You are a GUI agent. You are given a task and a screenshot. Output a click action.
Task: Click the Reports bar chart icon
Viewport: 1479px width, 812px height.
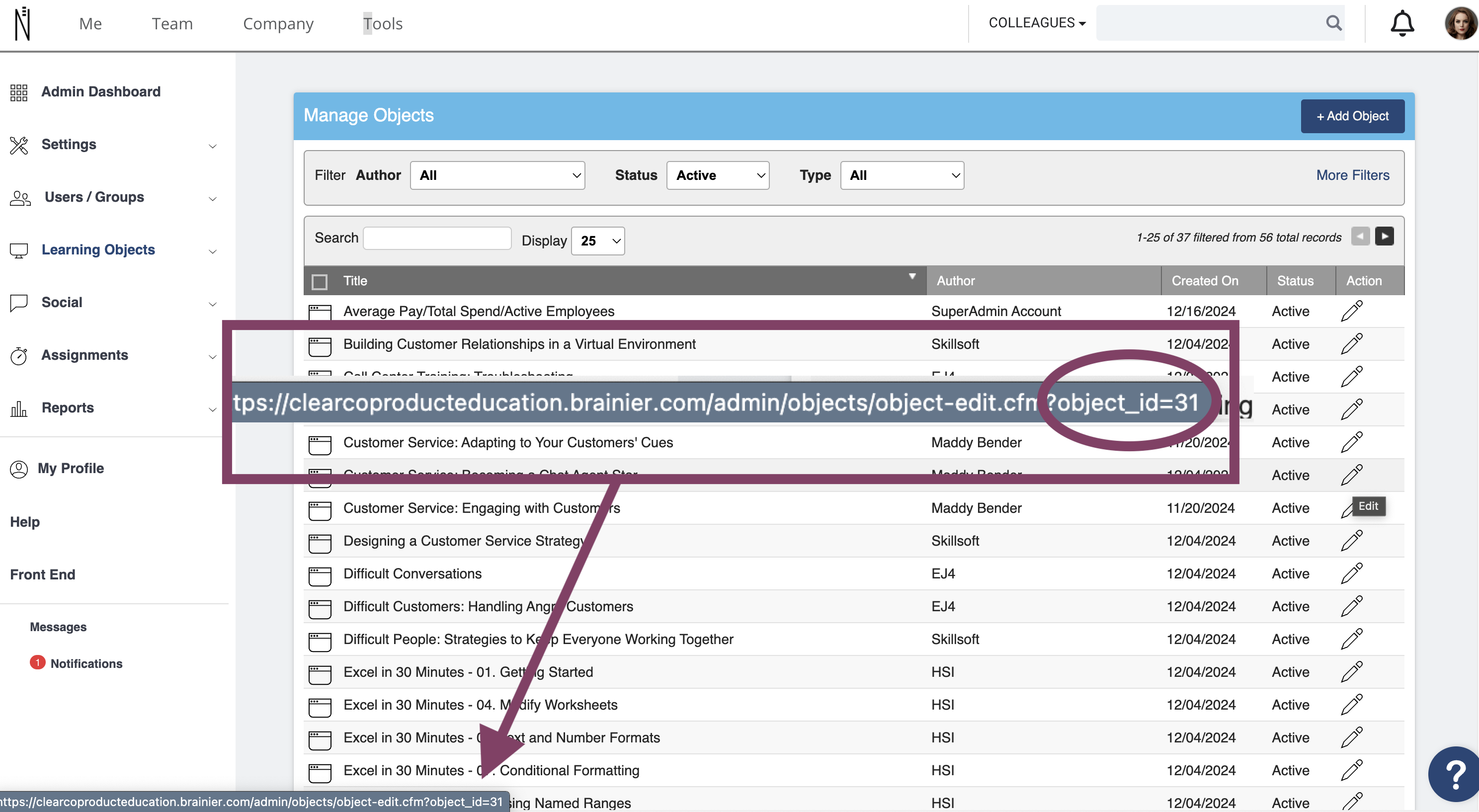(x=19, y=408)
